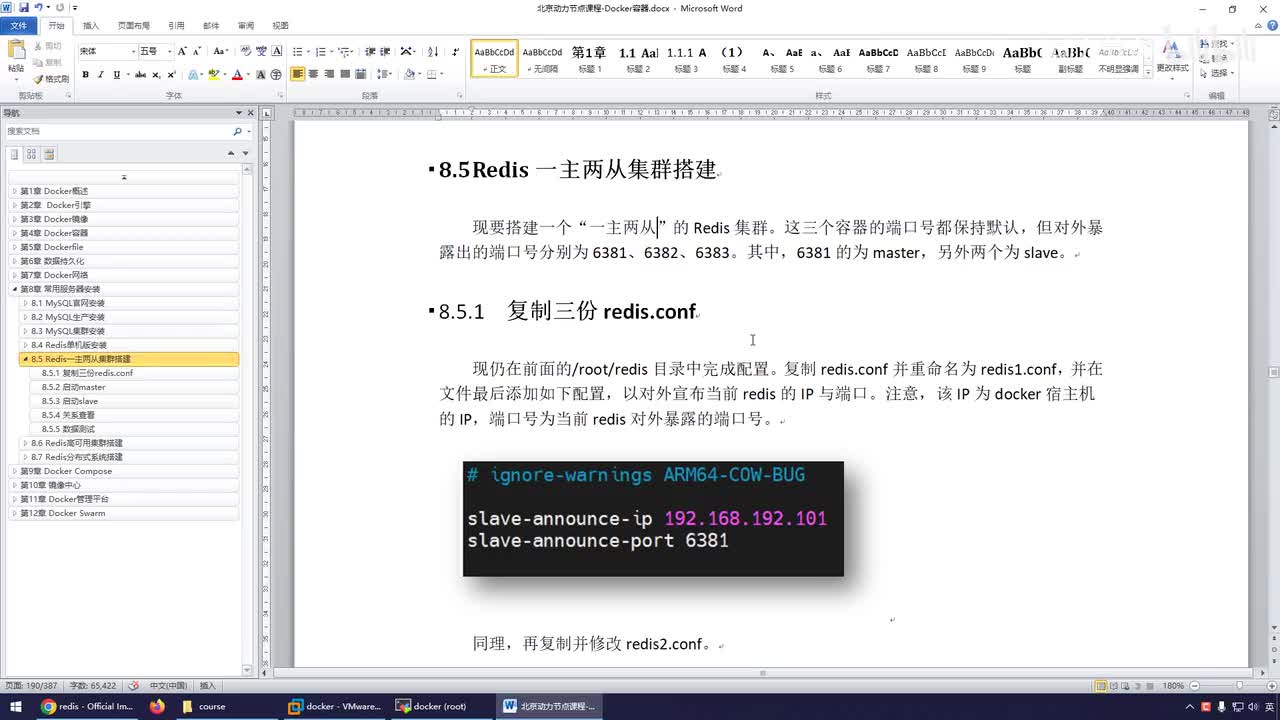The height and width of the screenshot is (720, 1280).
Task: Jump to 8.5.4 关系查看 heading
Action: pyautogui.click(x=68, y=415)
